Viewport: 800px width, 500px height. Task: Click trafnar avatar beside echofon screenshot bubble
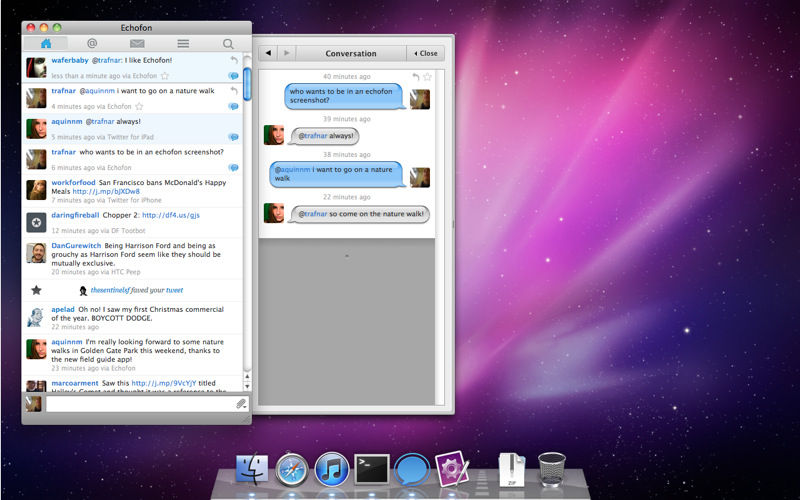click(x=420, y=99)
